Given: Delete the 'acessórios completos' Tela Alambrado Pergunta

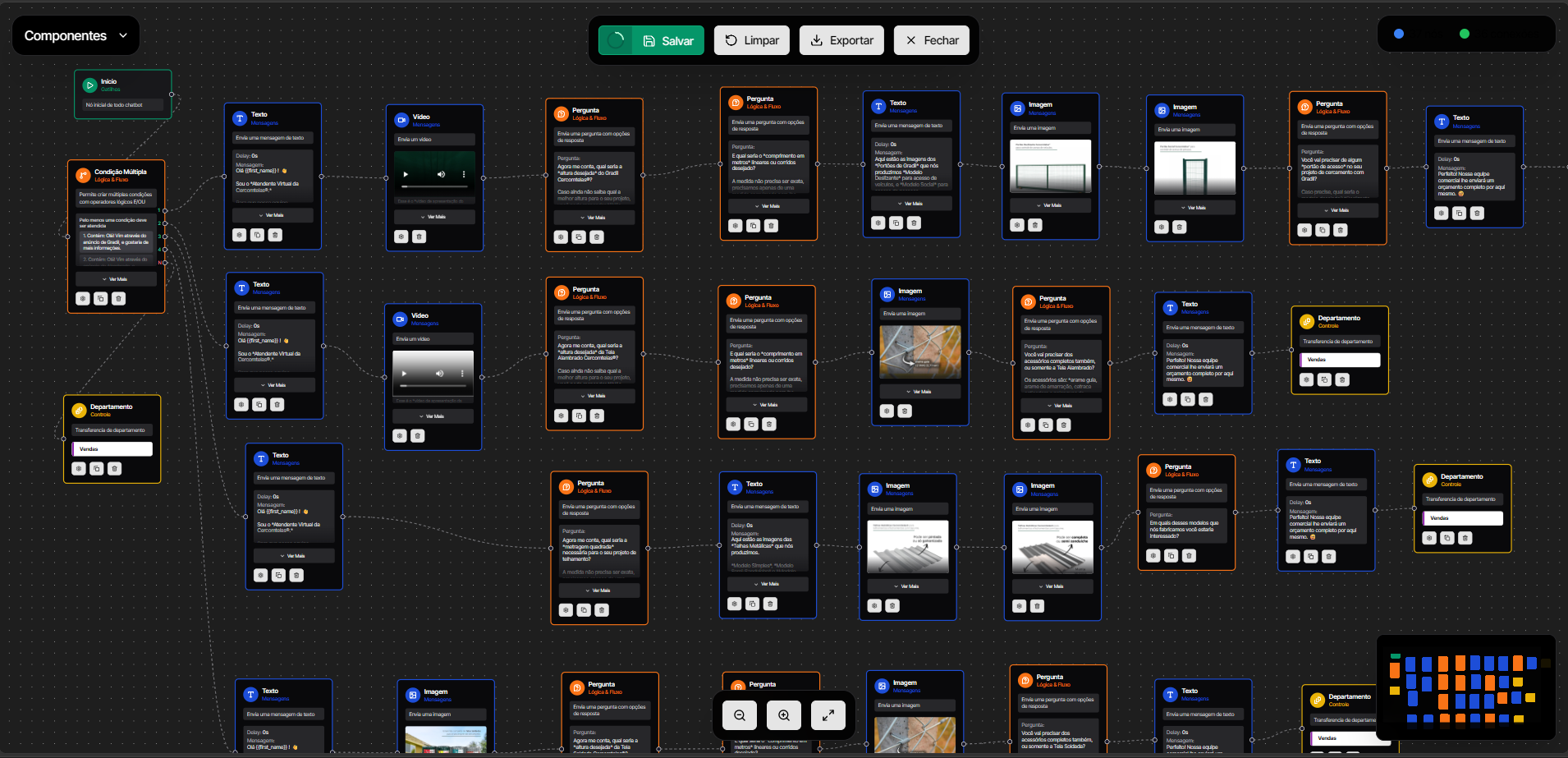Looking at the screenshot, I should [x=1064, y=425].
